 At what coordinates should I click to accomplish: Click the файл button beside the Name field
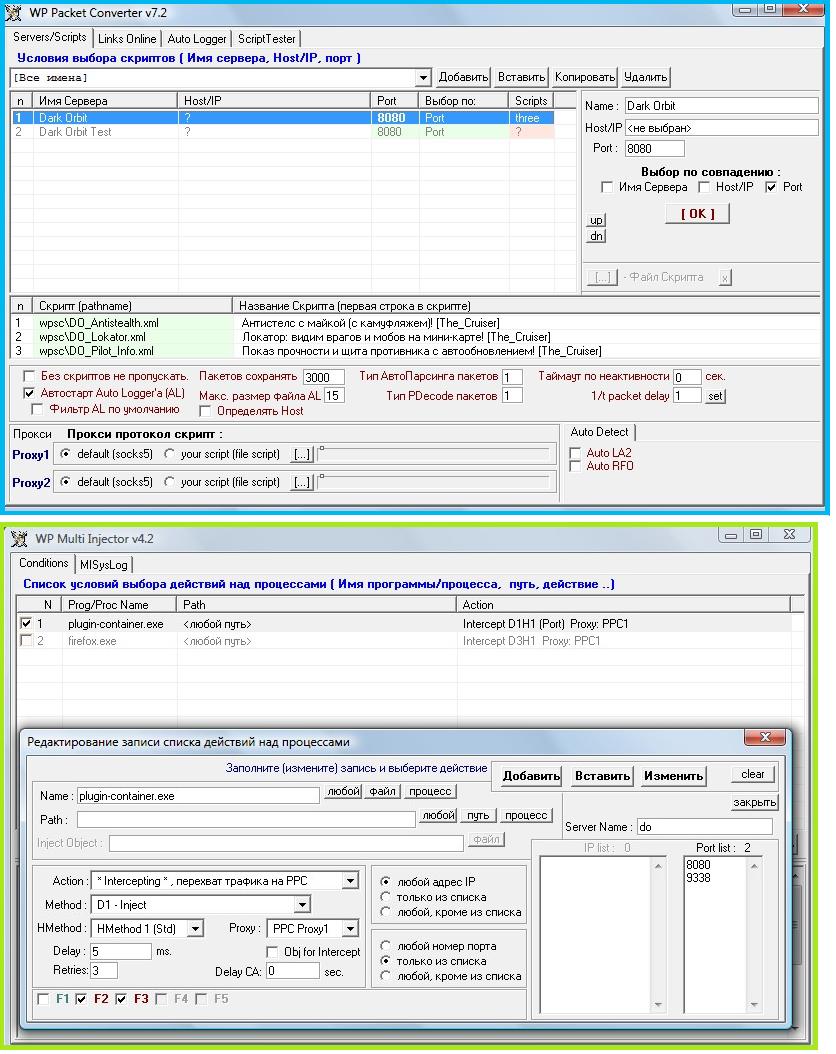pos(382,792)
